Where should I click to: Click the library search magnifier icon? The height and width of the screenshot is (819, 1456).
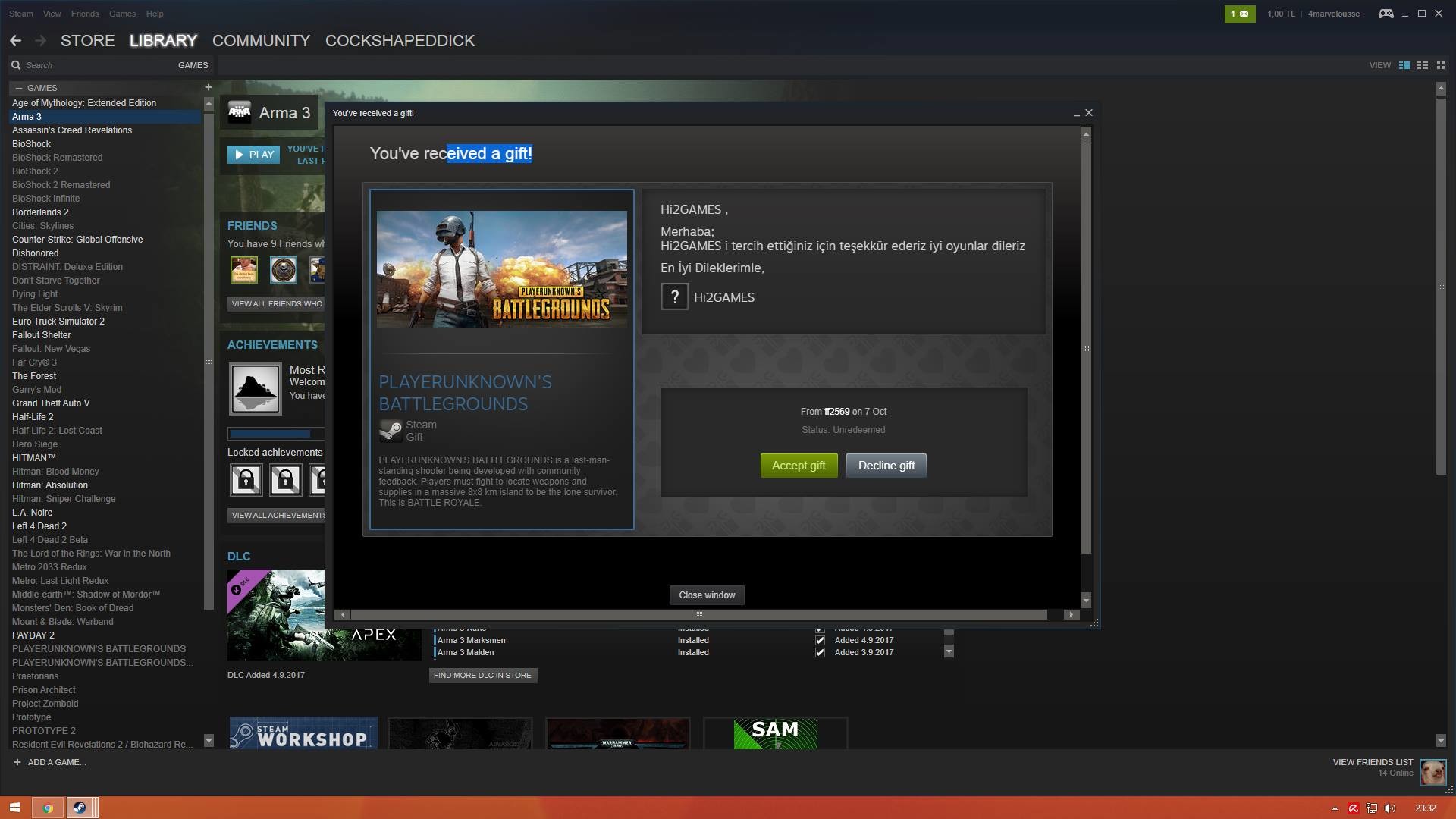[16, 65]
